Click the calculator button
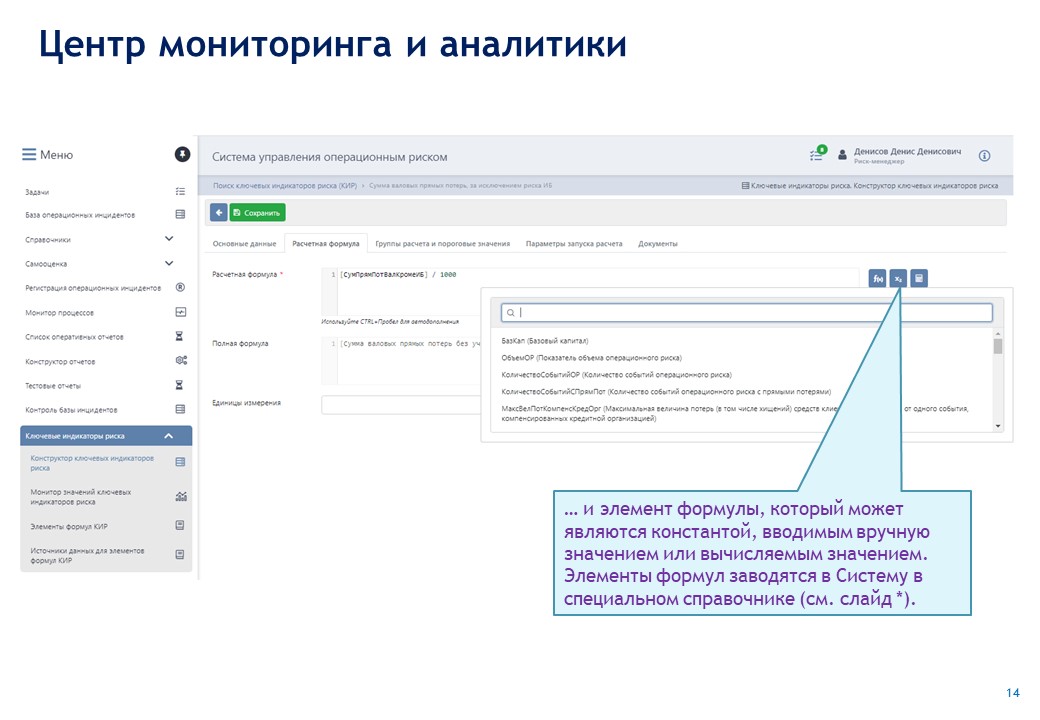Image resolution: width=1040 pixels, height=720 pixels. [x=919, y=278]
